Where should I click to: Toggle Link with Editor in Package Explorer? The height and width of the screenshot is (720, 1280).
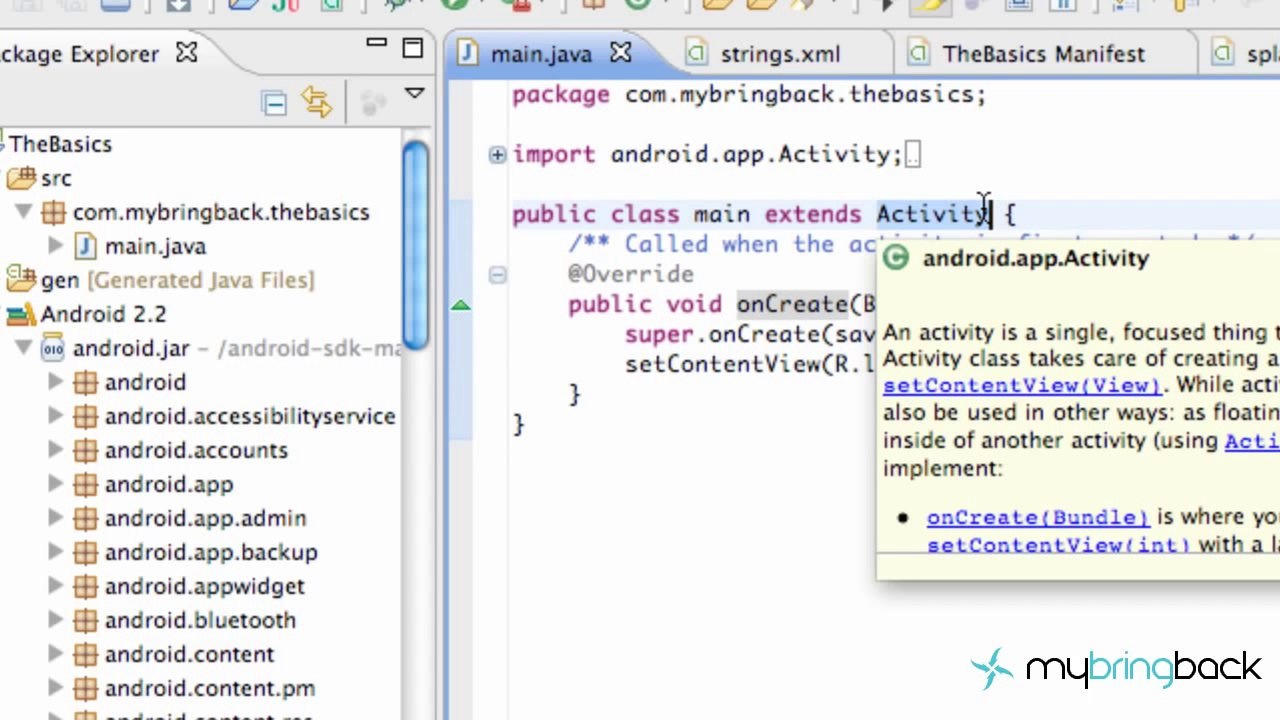point(317,103)
